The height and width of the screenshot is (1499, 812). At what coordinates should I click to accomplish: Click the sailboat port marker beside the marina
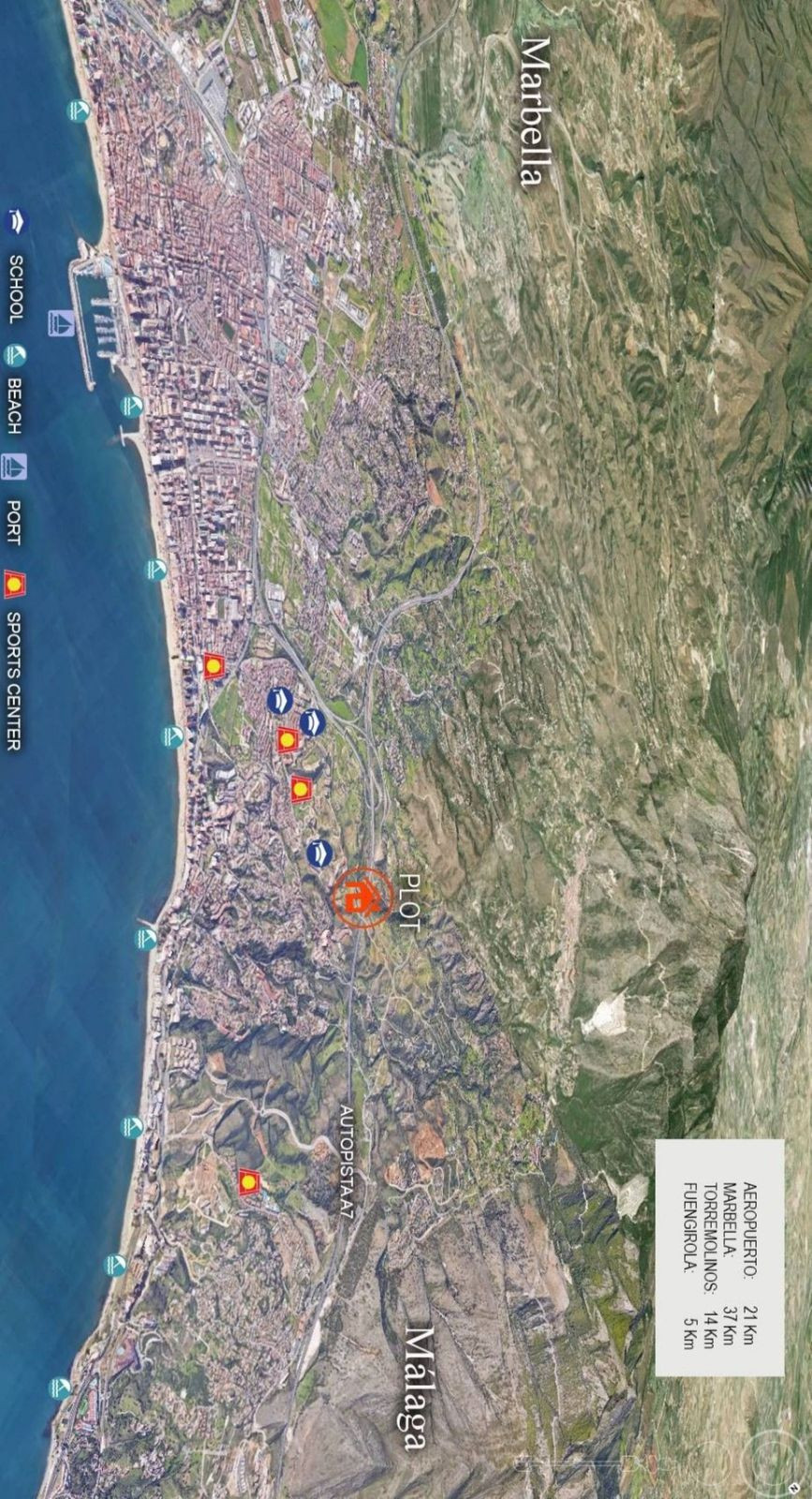tap(62, 323)
